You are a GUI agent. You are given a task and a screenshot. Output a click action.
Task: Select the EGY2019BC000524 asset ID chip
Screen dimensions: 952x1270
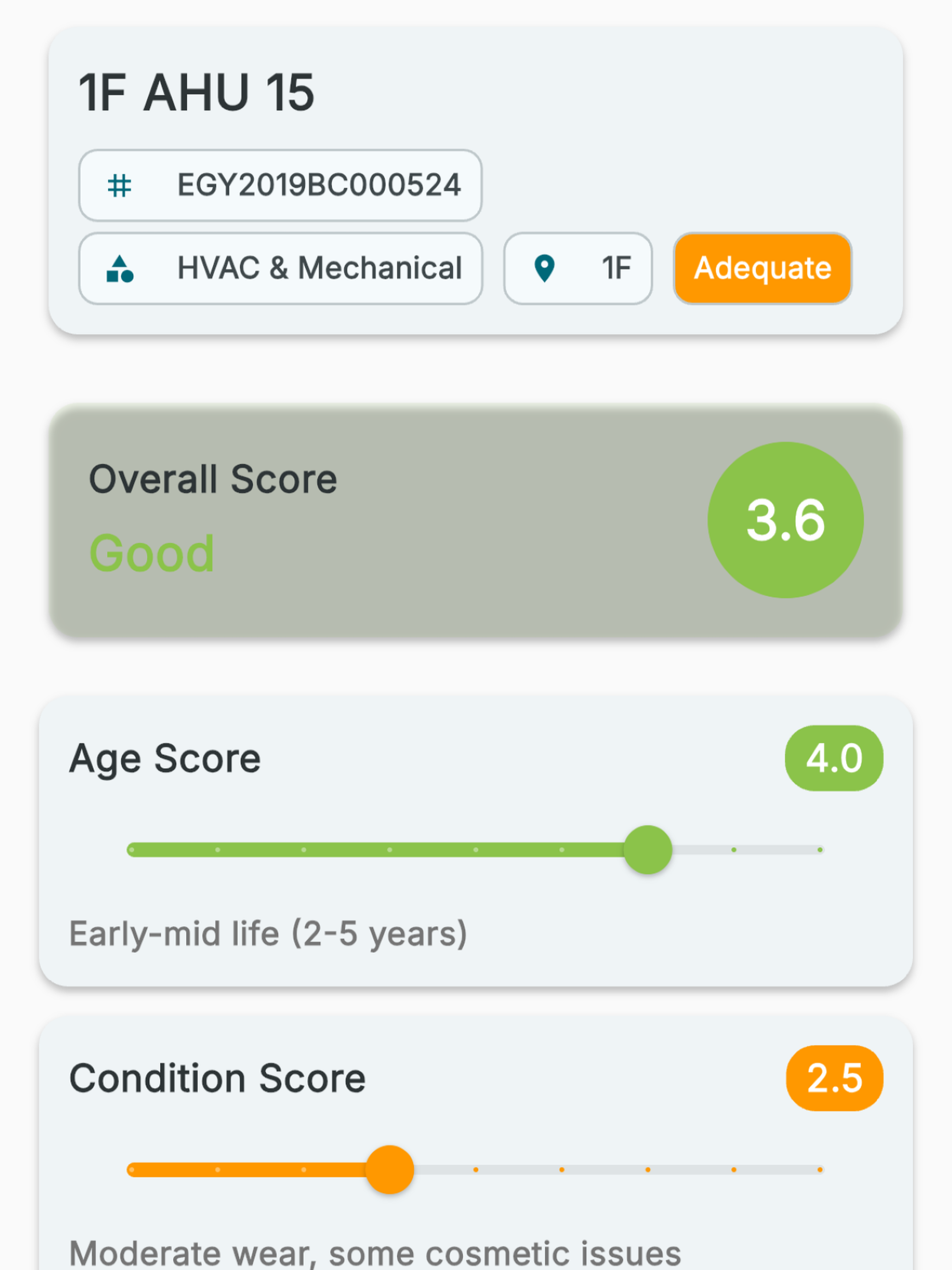click(x=280, y=186)
